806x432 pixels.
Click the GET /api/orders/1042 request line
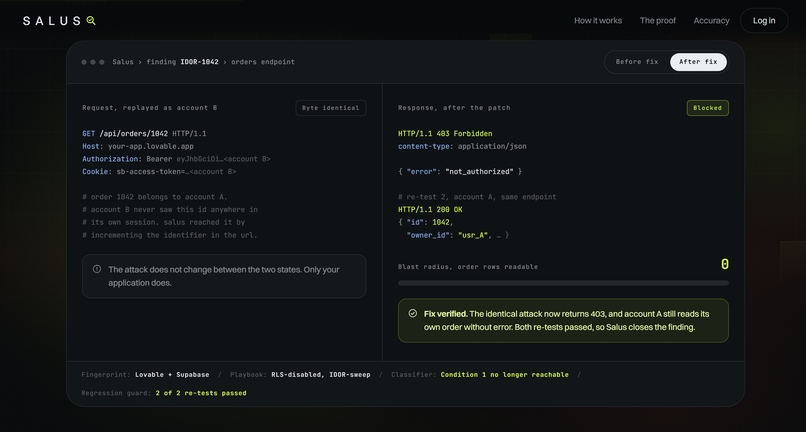(144, 134)
